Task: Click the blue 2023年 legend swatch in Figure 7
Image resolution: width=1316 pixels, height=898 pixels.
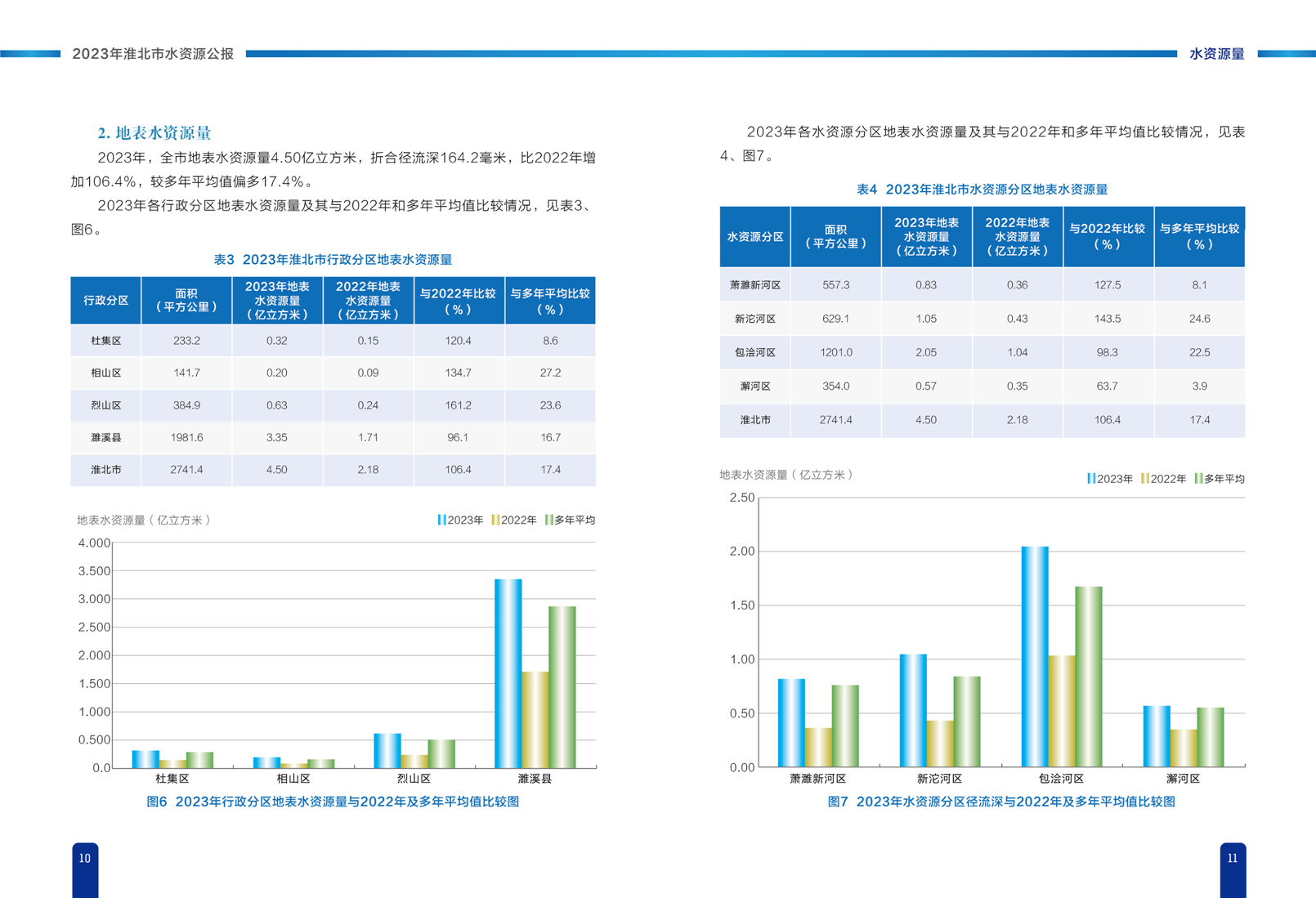Action: (x=1091, y=479)
